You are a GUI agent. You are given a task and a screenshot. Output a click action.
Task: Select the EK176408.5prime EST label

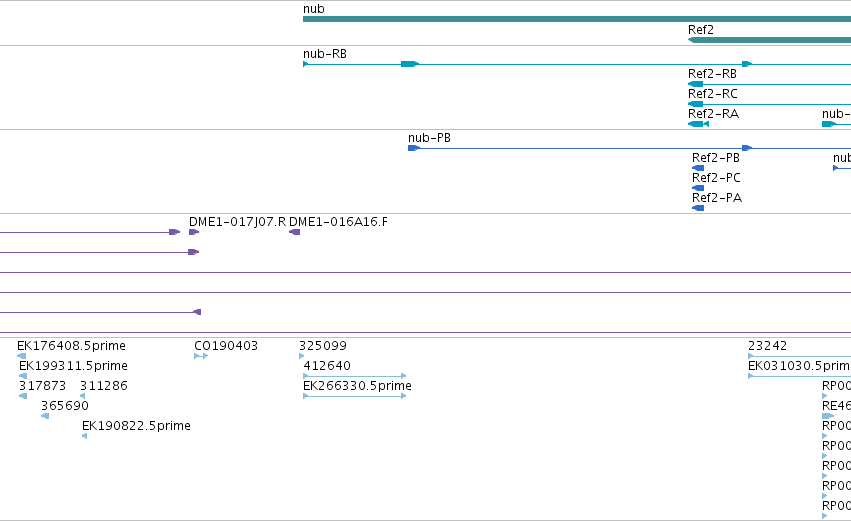(x=71, y=346)
